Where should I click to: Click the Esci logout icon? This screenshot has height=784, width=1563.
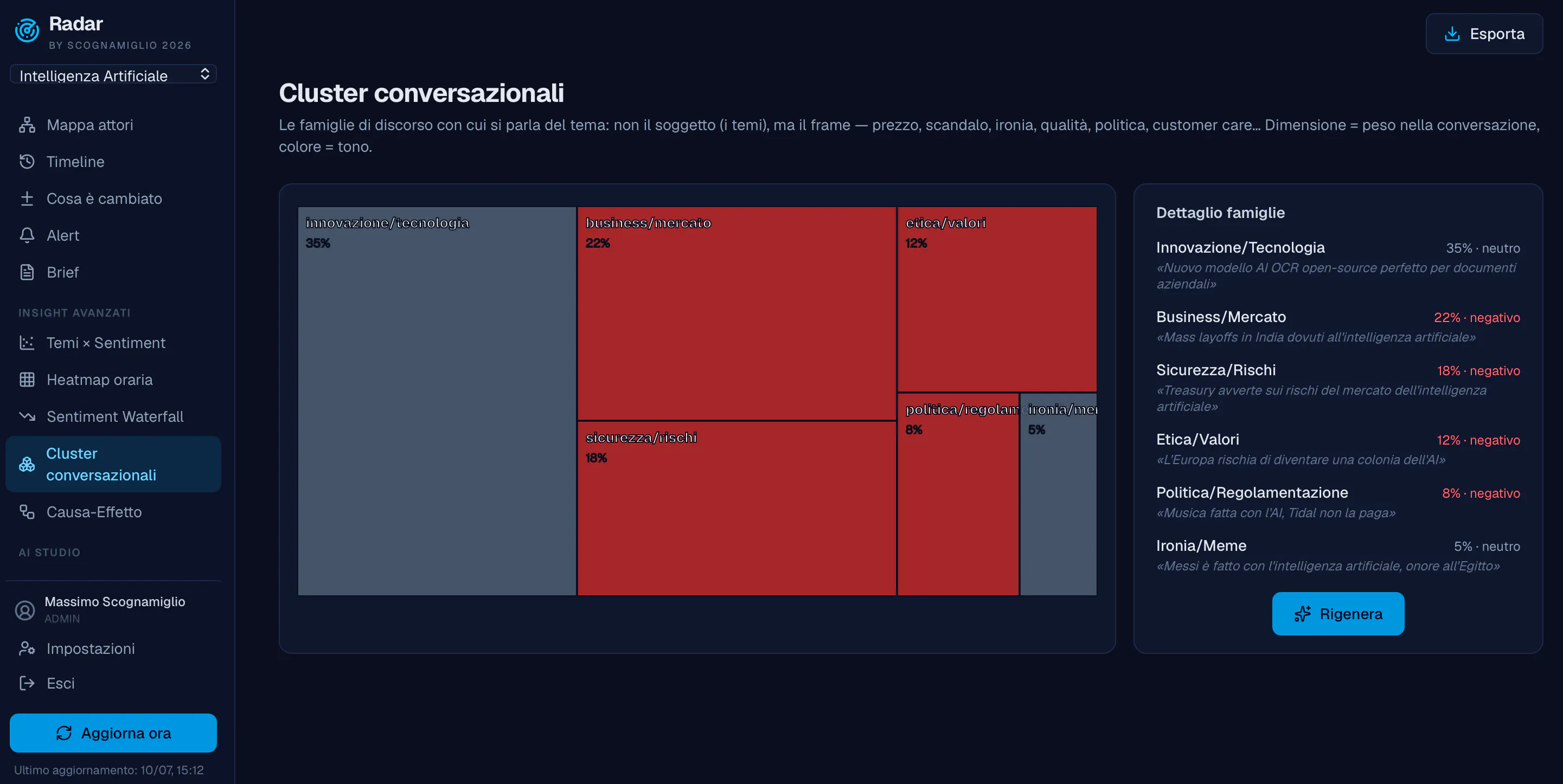pos(27,683)
